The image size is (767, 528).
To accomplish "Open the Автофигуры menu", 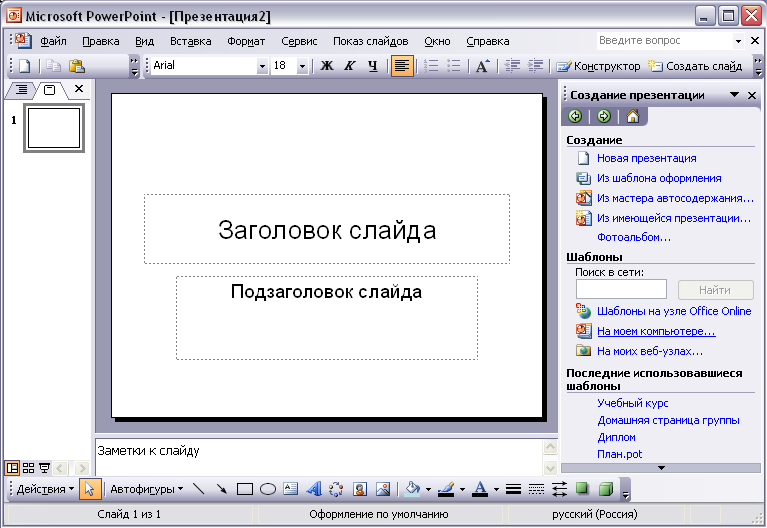I will click(x=146, y=489).
